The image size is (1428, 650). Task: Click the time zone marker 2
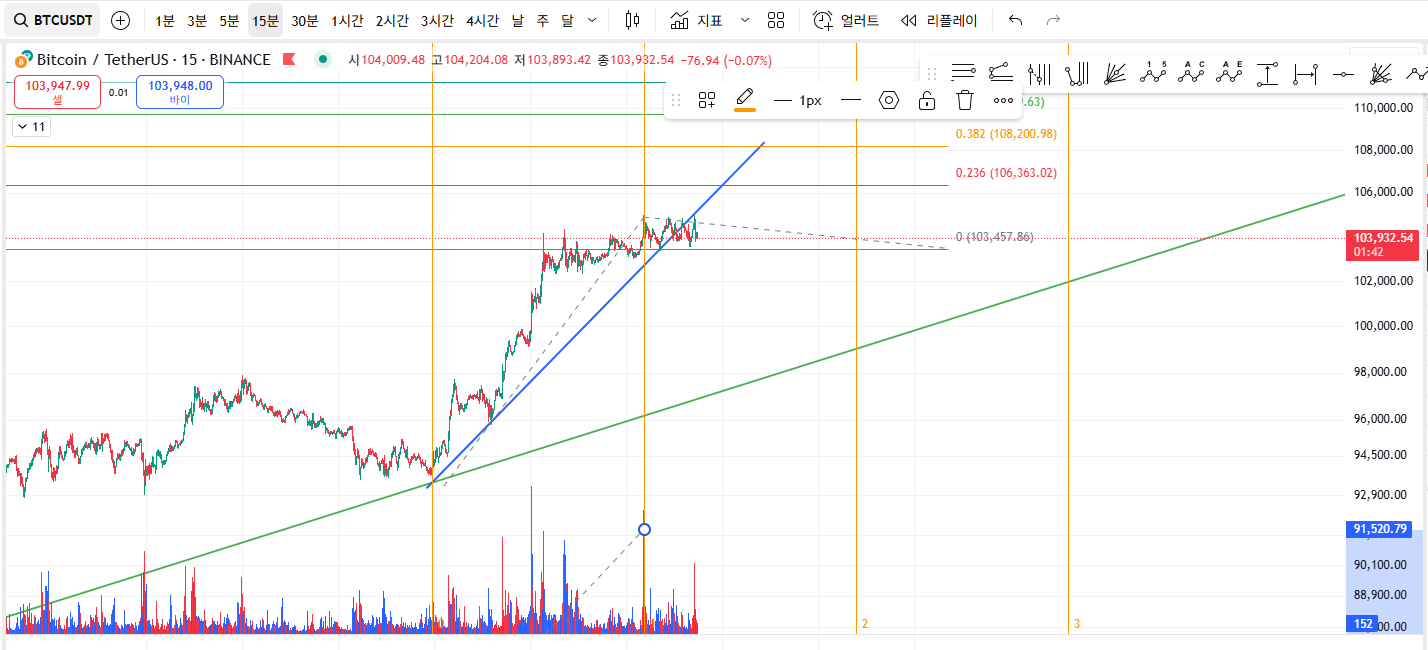865,624
